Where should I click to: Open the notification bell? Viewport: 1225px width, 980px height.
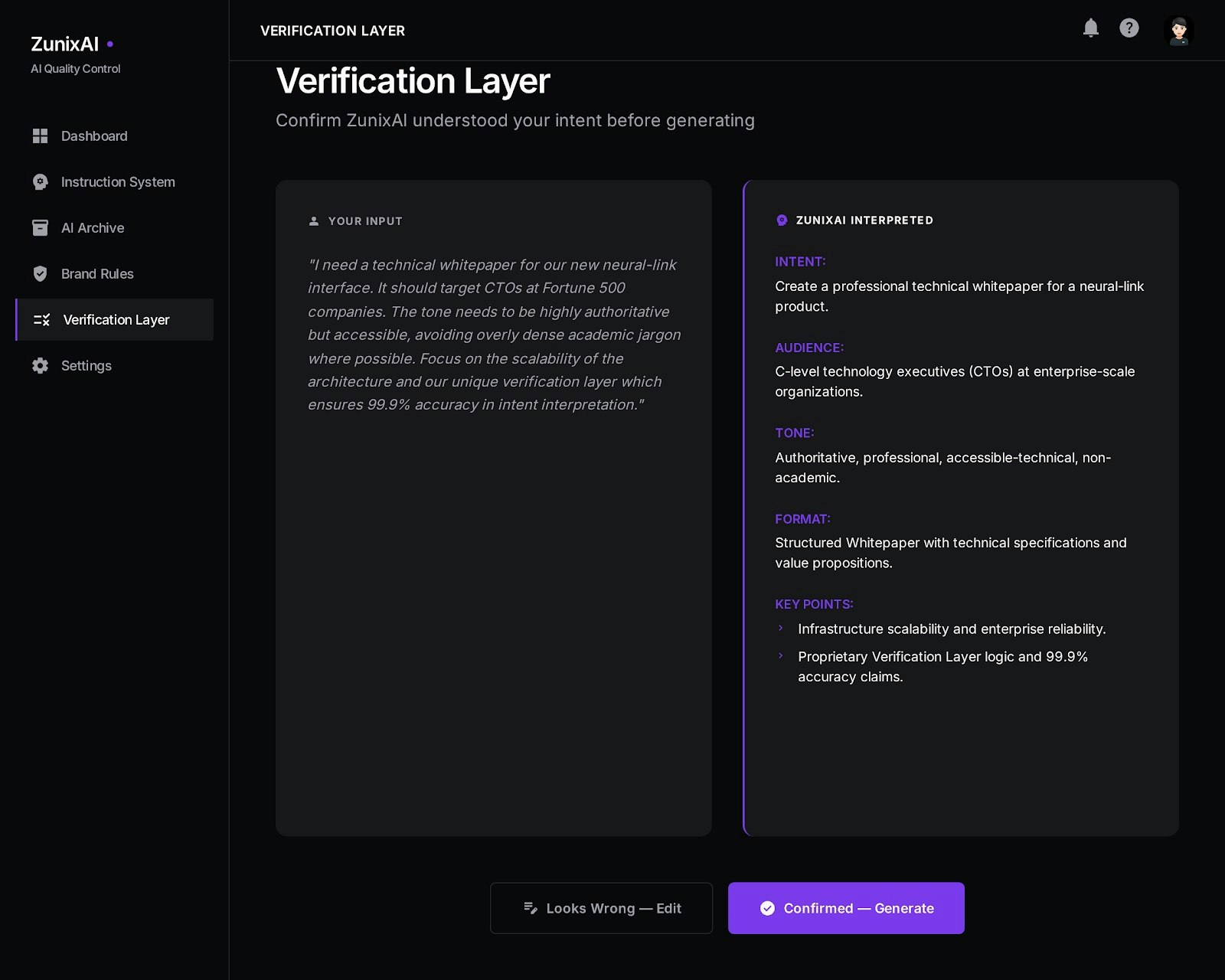(1091, 28)
